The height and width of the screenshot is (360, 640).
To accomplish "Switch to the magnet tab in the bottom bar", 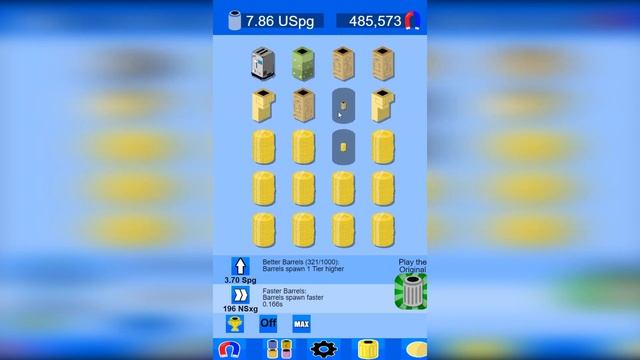I will [229, 350].
